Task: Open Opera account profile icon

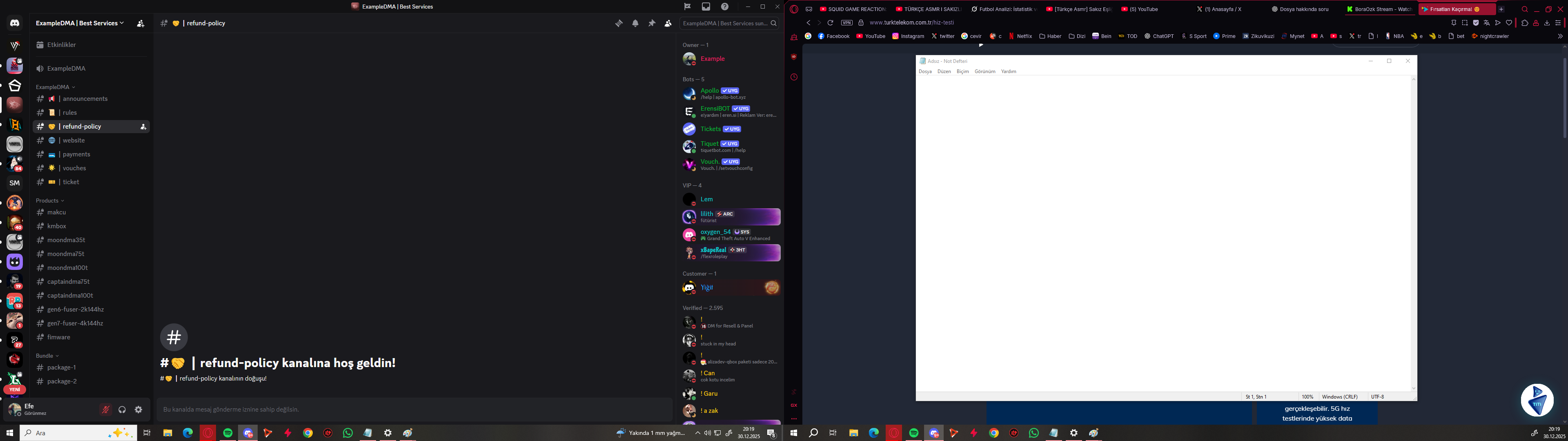Action: 1536,22
